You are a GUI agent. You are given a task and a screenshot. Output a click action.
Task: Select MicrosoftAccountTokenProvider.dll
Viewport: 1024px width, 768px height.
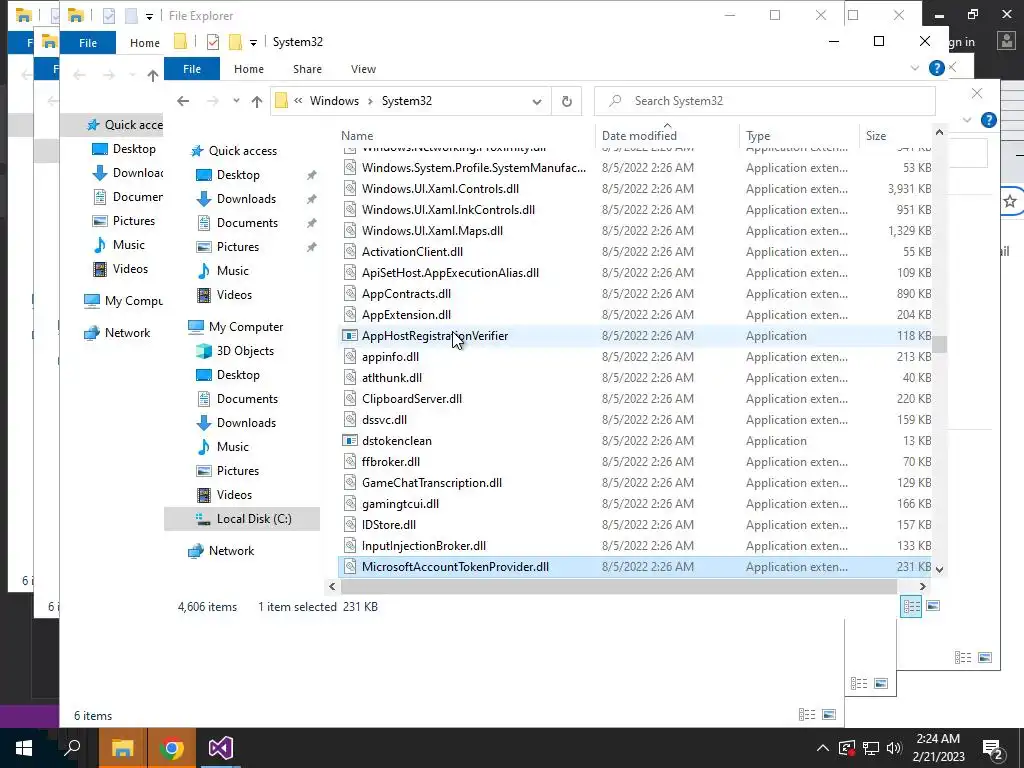click(x=455, y=567)
